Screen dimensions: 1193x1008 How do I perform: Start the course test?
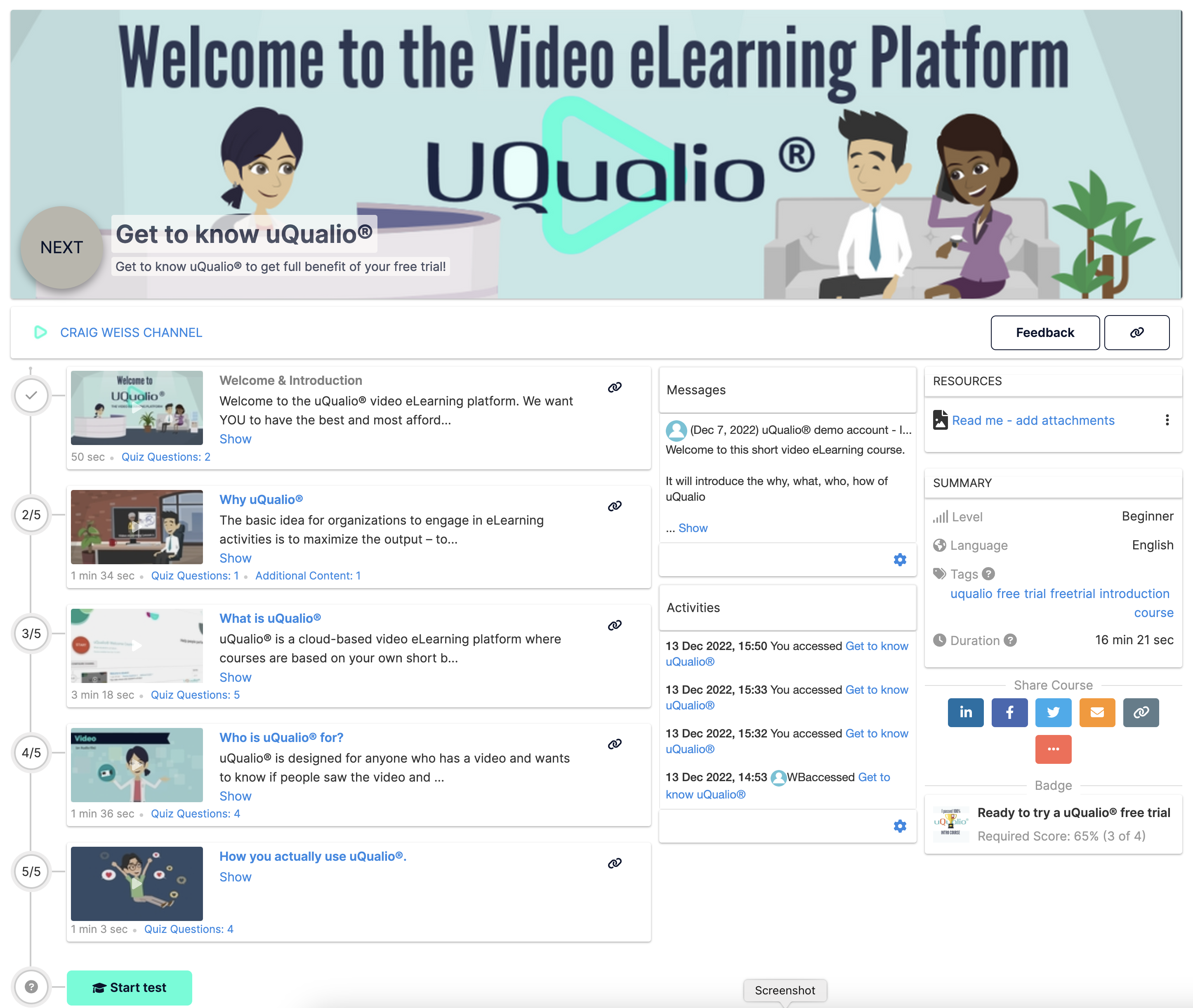pos(129,987)
